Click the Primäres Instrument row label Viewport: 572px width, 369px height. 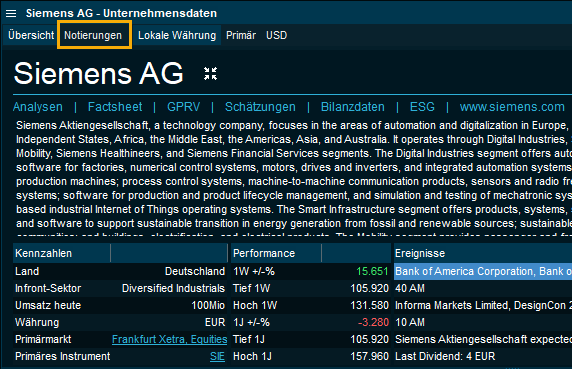pyautogui.click(x=62, y=356)
